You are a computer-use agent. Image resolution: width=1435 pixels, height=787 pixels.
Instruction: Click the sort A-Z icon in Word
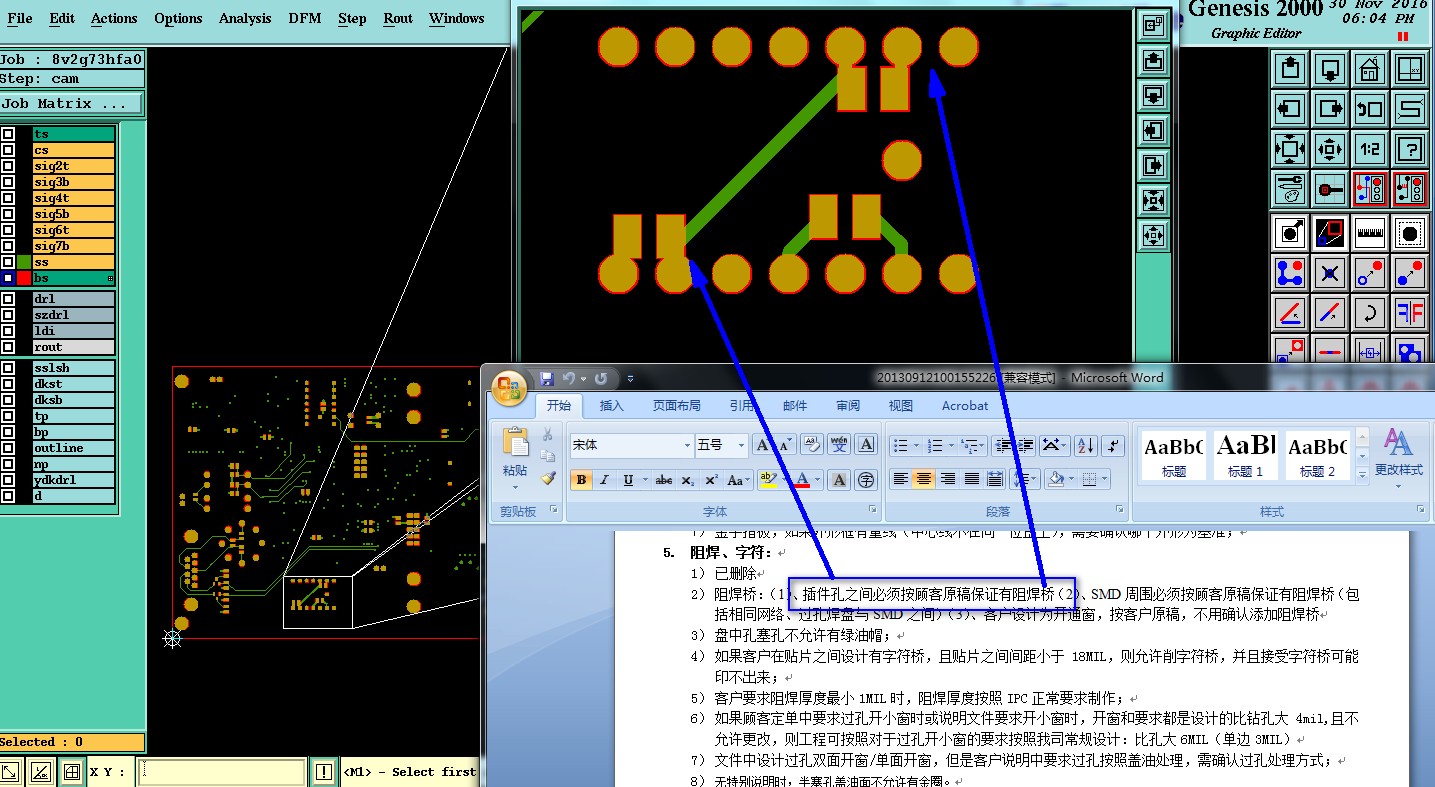pos(1086,445)
